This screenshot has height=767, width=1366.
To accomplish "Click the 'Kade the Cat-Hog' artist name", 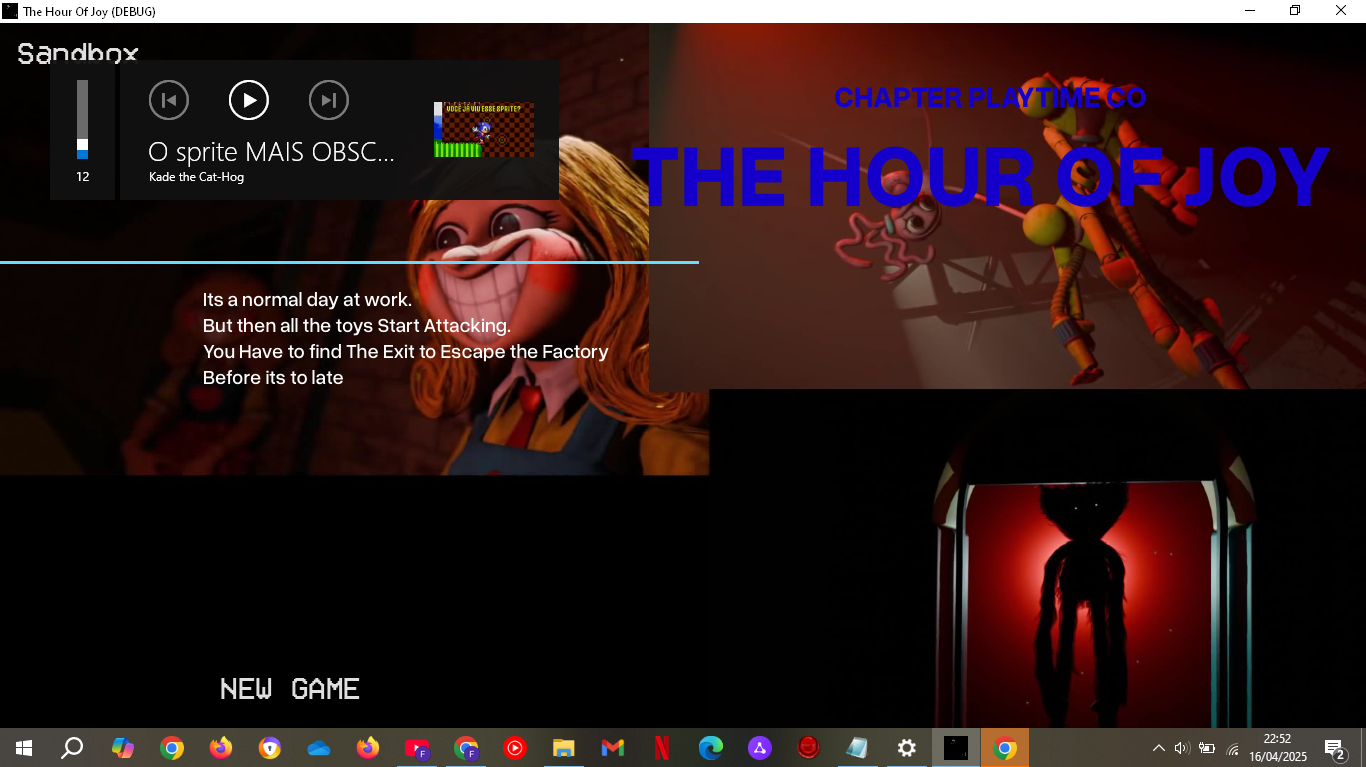I will [x=196, y=177].
